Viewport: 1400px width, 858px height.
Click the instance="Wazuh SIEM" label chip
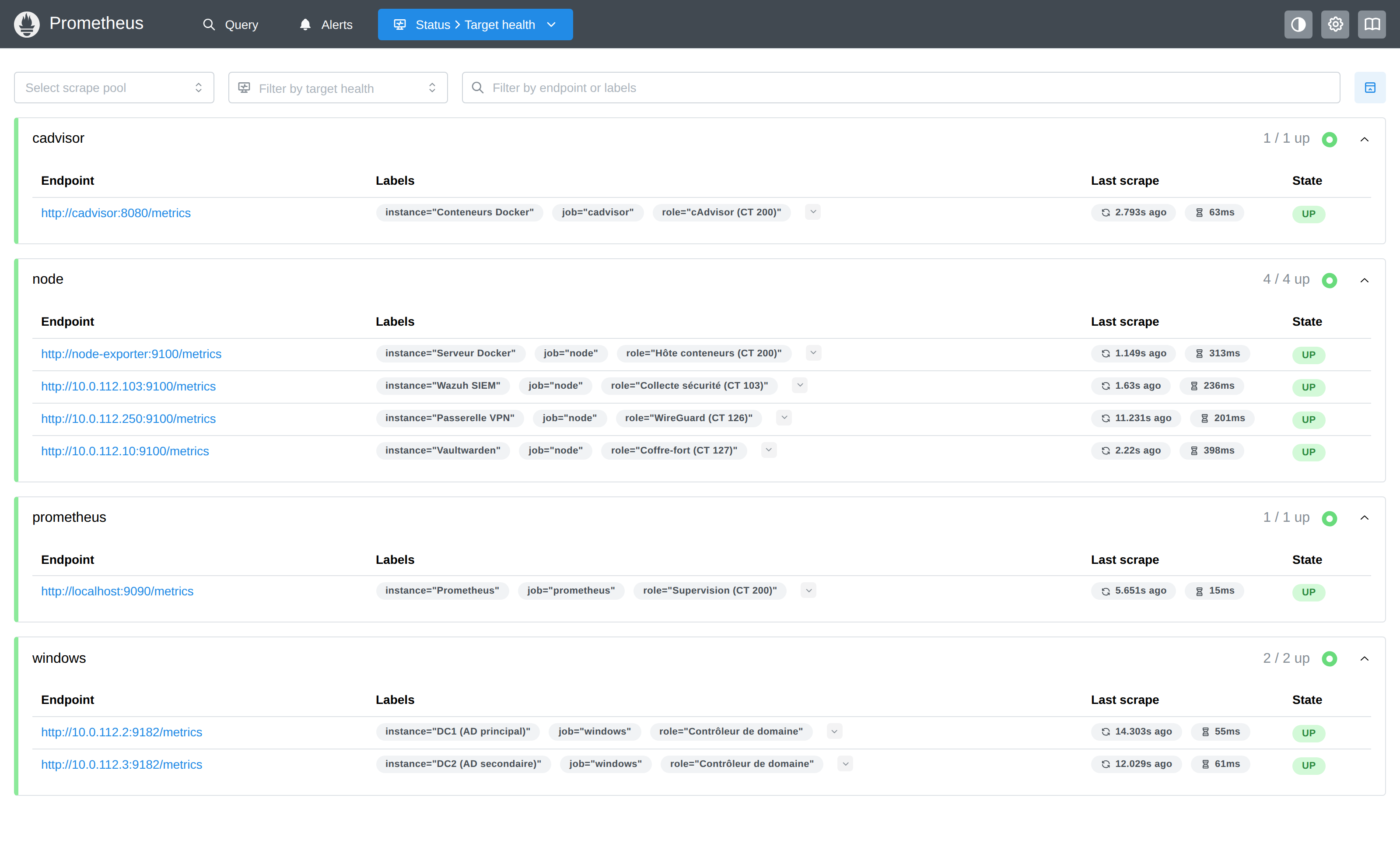[443, 386]
